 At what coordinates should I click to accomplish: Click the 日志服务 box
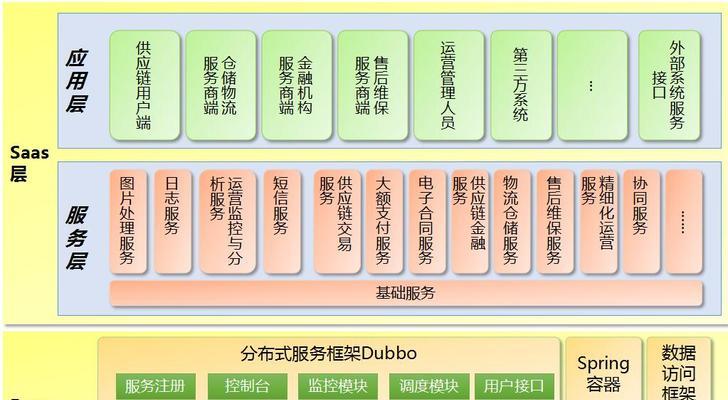click(173, 222)
